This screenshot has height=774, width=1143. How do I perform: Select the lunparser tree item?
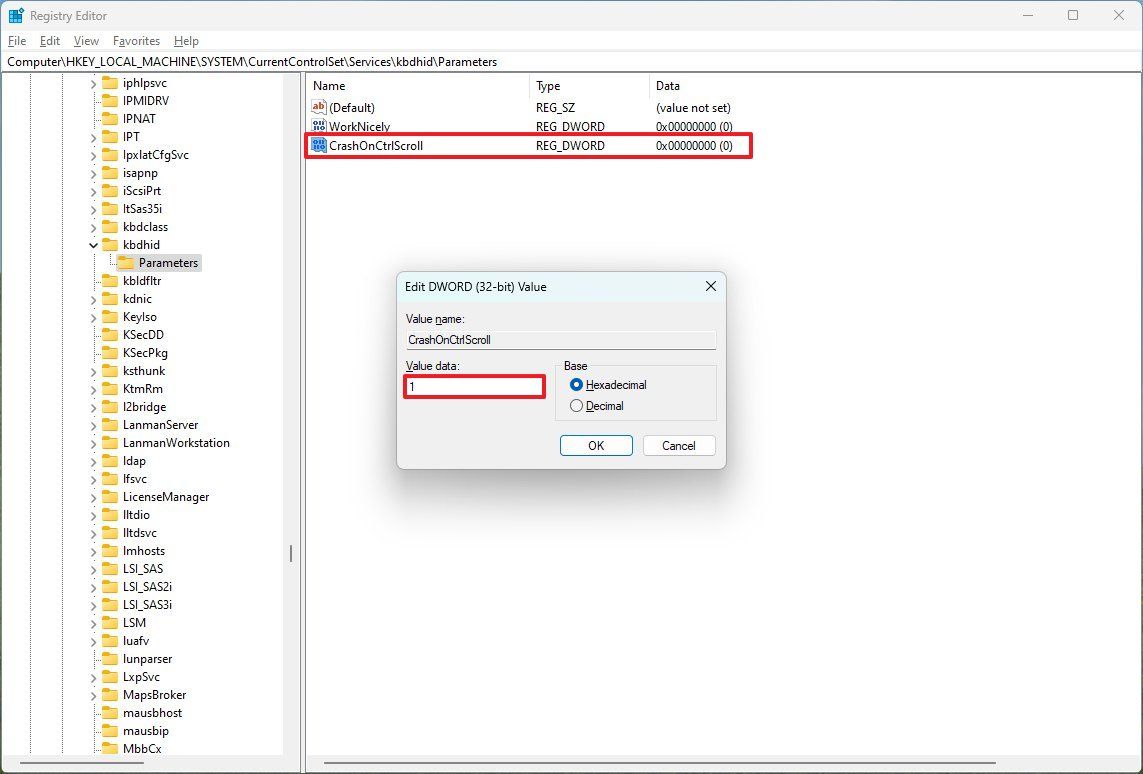[x=147, y=659]
